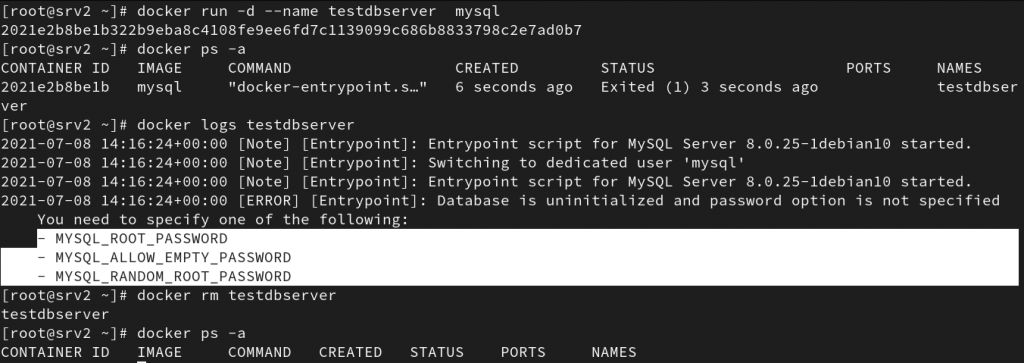Click the docker run command line
The image size is (1024, 363).
251,11
